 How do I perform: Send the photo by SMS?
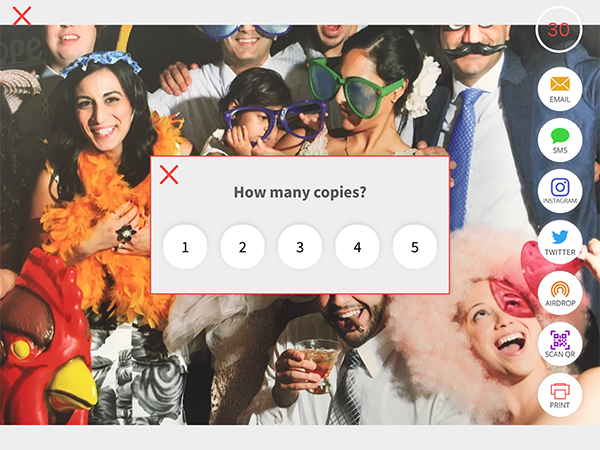[x=560, y=140]
